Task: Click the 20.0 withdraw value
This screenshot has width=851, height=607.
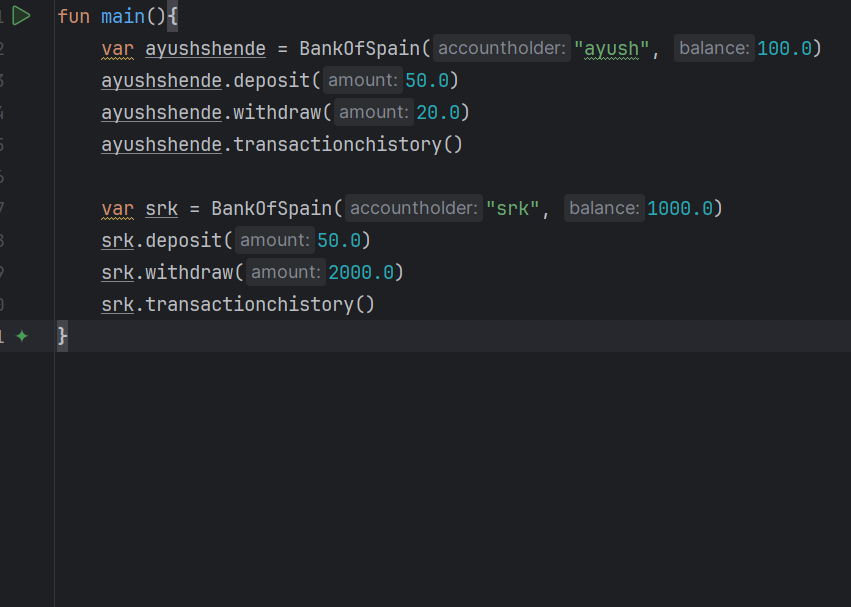Action: [438, 112]
